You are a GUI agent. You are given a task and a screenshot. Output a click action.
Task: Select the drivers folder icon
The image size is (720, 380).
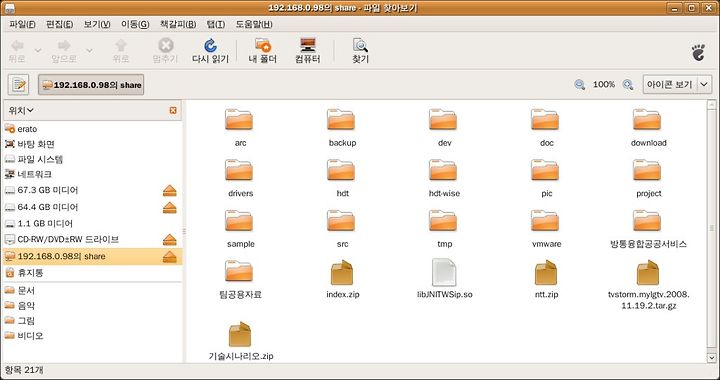pos(239,170)
